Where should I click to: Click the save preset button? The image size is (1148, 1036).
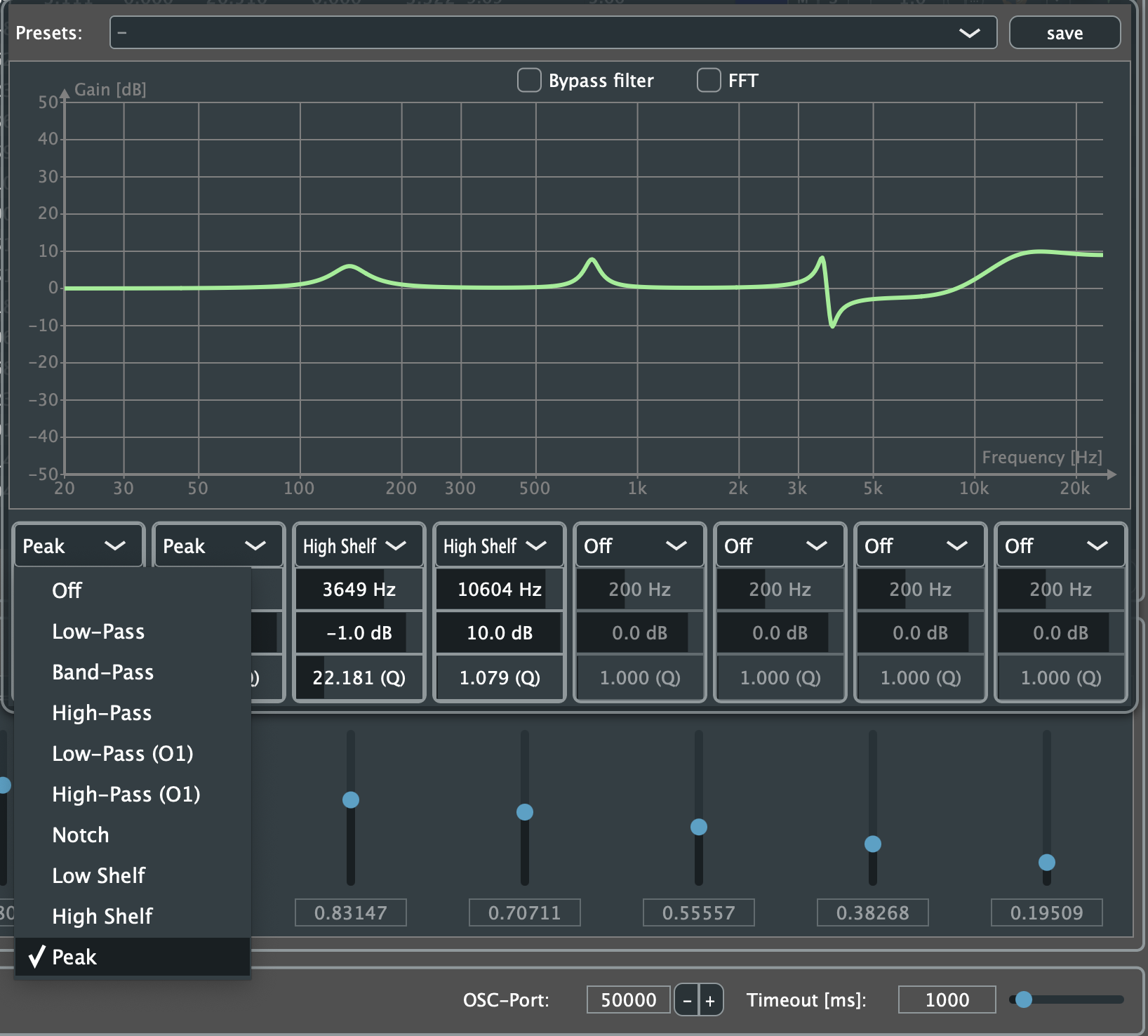(1064, 33)
